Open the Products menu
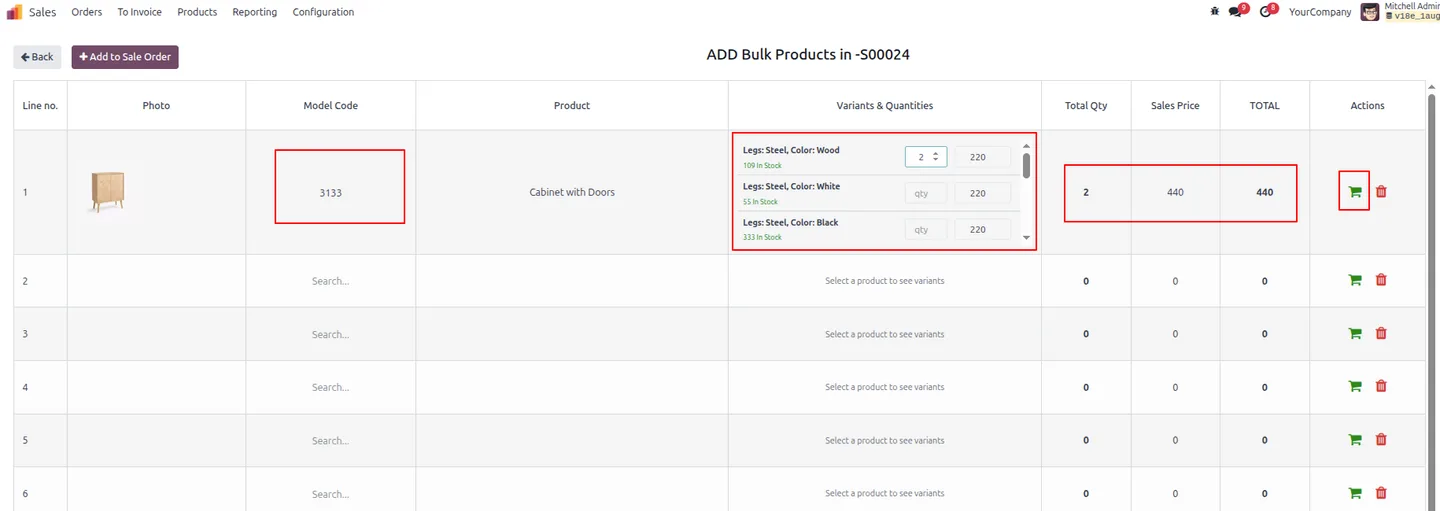This screenshot has width=1440, height=511. [x=197, y=12]
